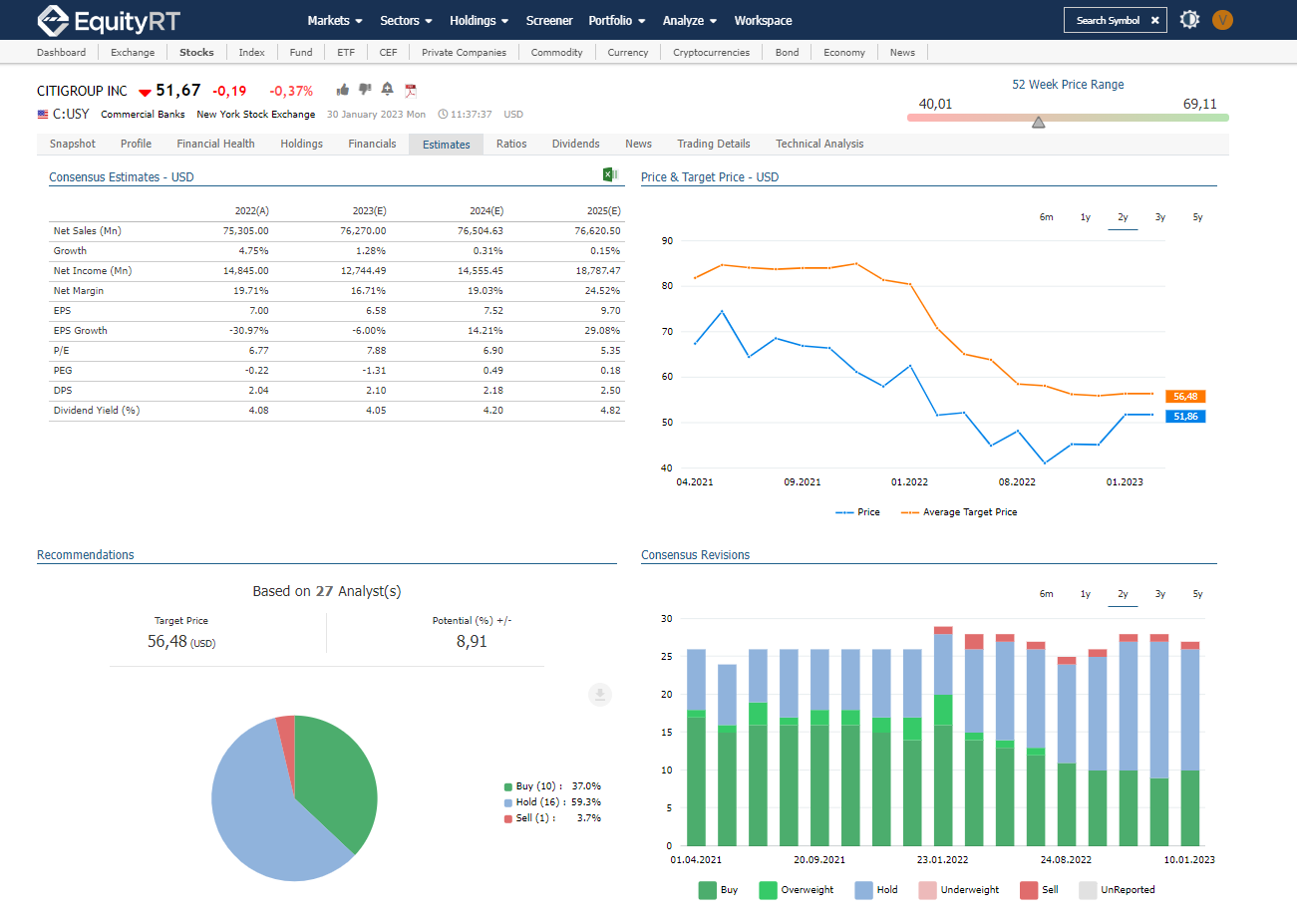Open the Markets dropdown menu
Image resolution: width=1297 pixels, height=924 pixels.
[335, 20]
